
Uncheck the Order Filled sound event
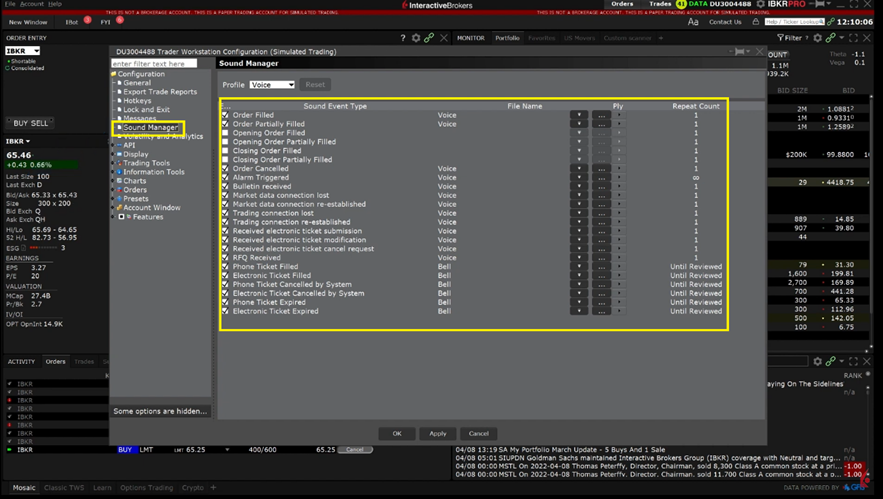(x=226, y=115)
